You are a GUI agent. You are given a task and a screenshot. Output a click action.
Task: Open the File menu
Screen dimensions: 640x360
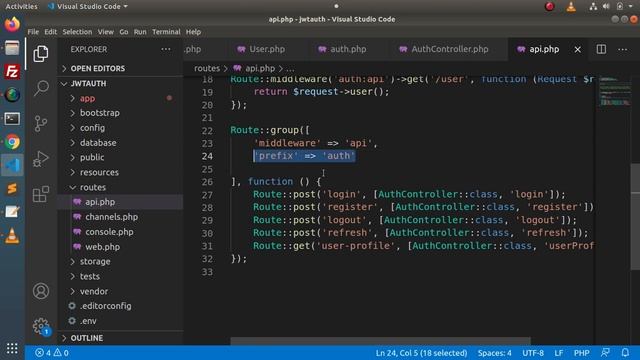point(33,32)
